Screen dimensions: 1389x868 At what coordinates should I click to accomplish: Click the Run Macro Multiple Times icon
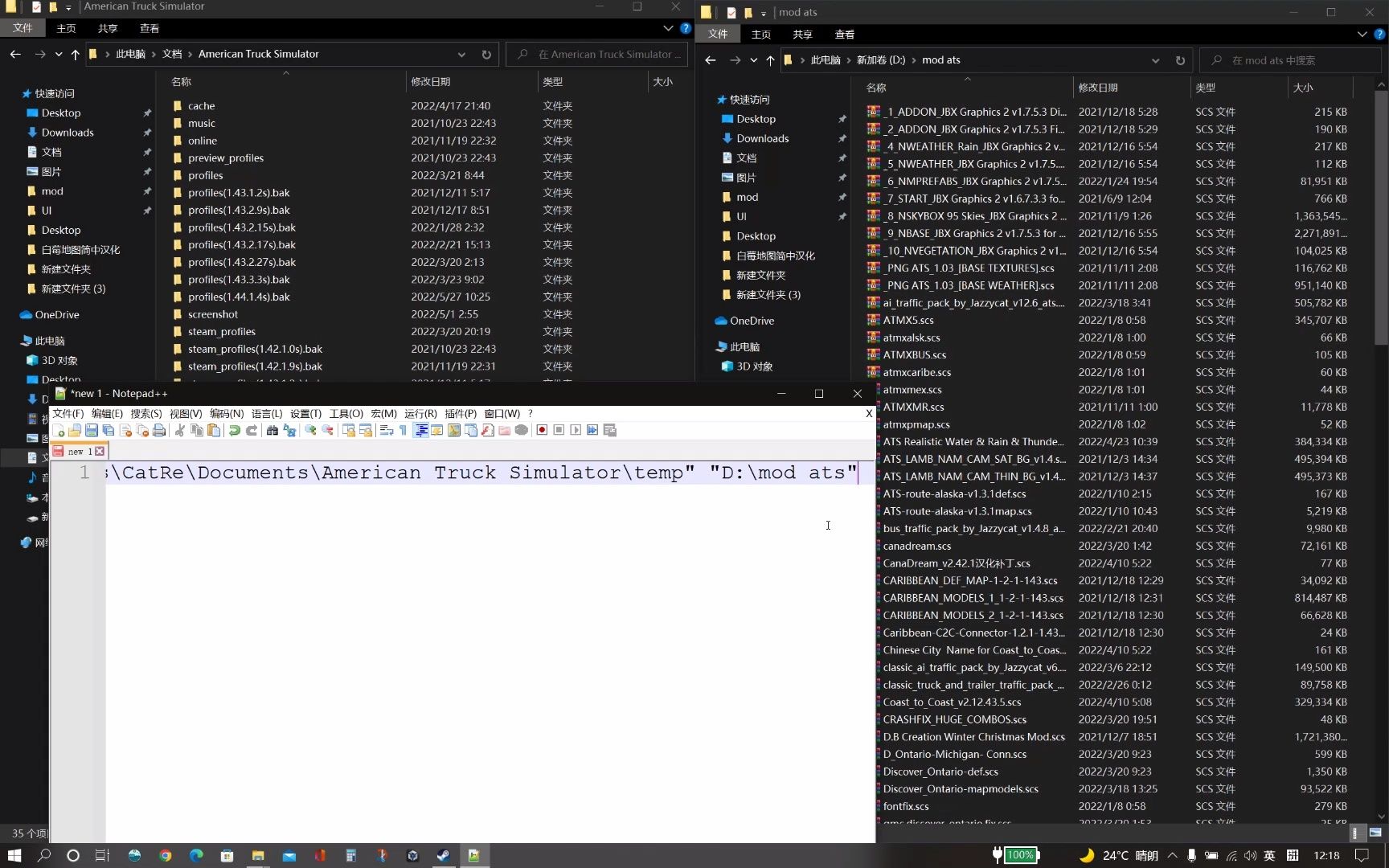592,430
